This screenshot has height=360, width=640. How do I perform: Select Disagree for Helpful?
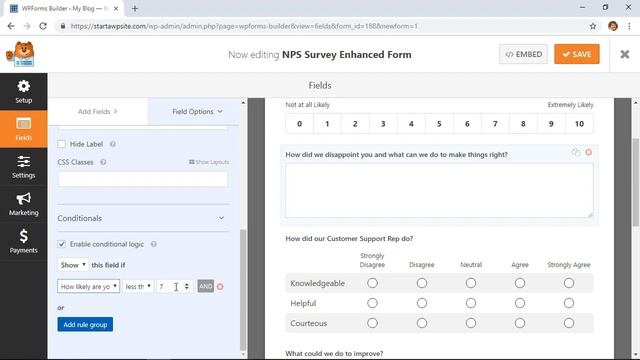coord(422,303)
